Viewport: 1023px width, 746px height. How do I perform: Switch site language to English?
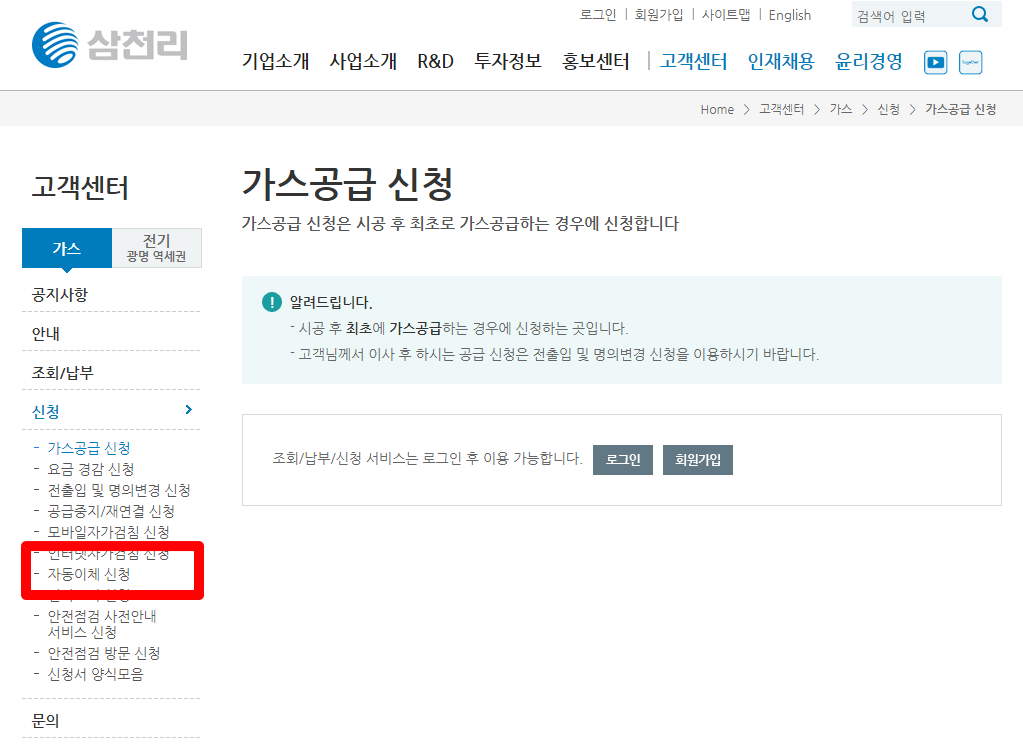coord(790,15)
